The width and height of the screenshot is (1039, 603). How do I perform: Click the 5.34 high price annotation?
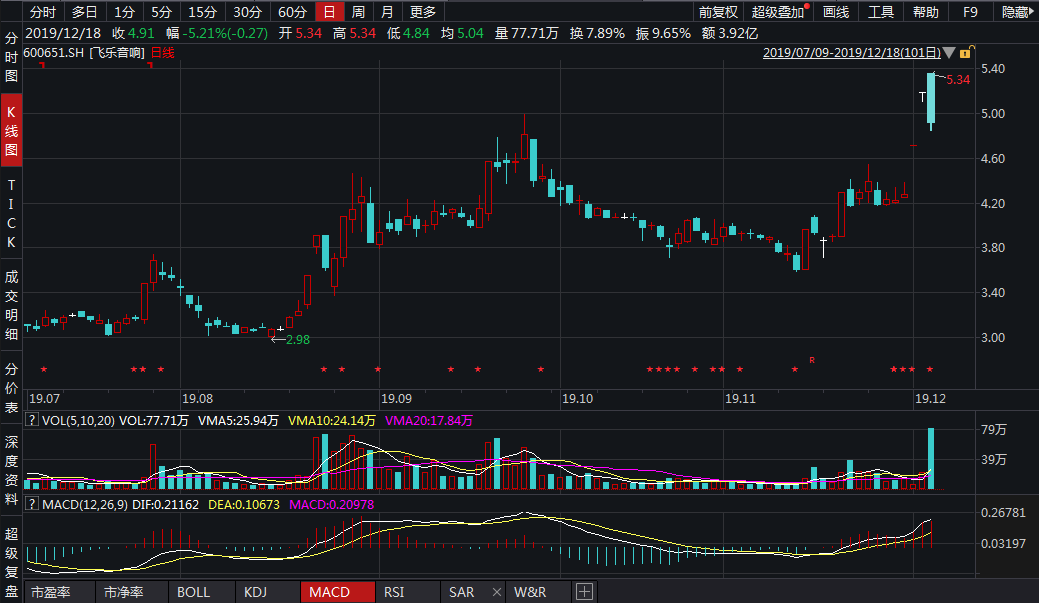click(958, 80)
